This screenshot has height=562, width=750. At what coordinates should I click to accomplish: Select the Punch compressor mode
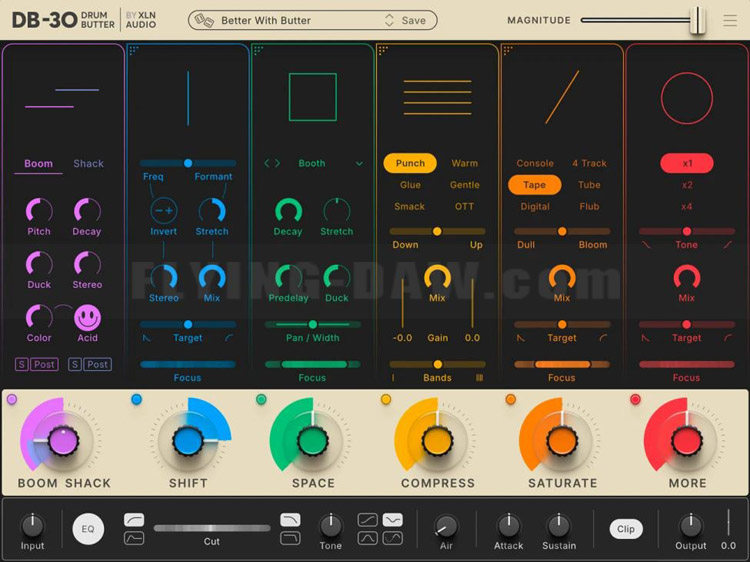click(x=410, y=163)
